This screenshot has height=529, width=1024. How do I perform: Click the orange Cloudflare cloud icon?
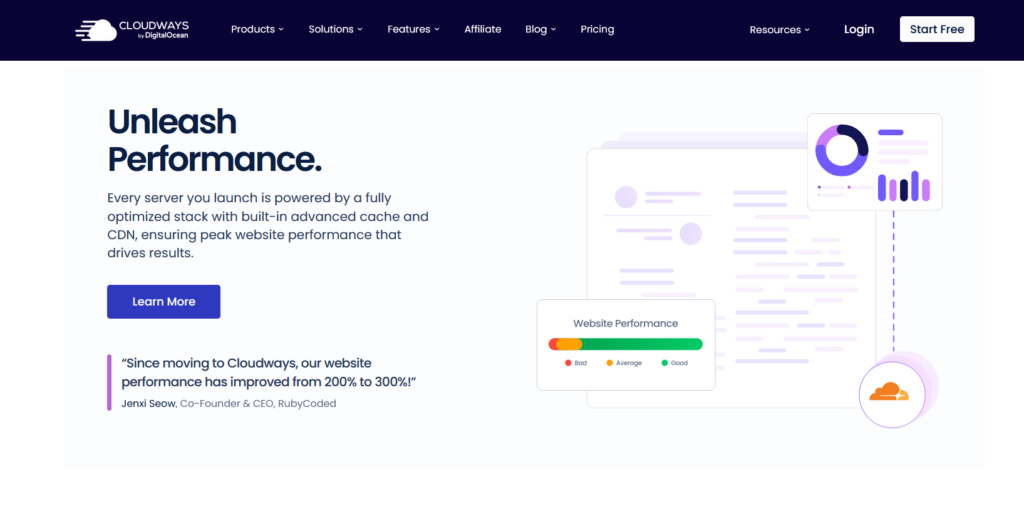click(889, 393)
